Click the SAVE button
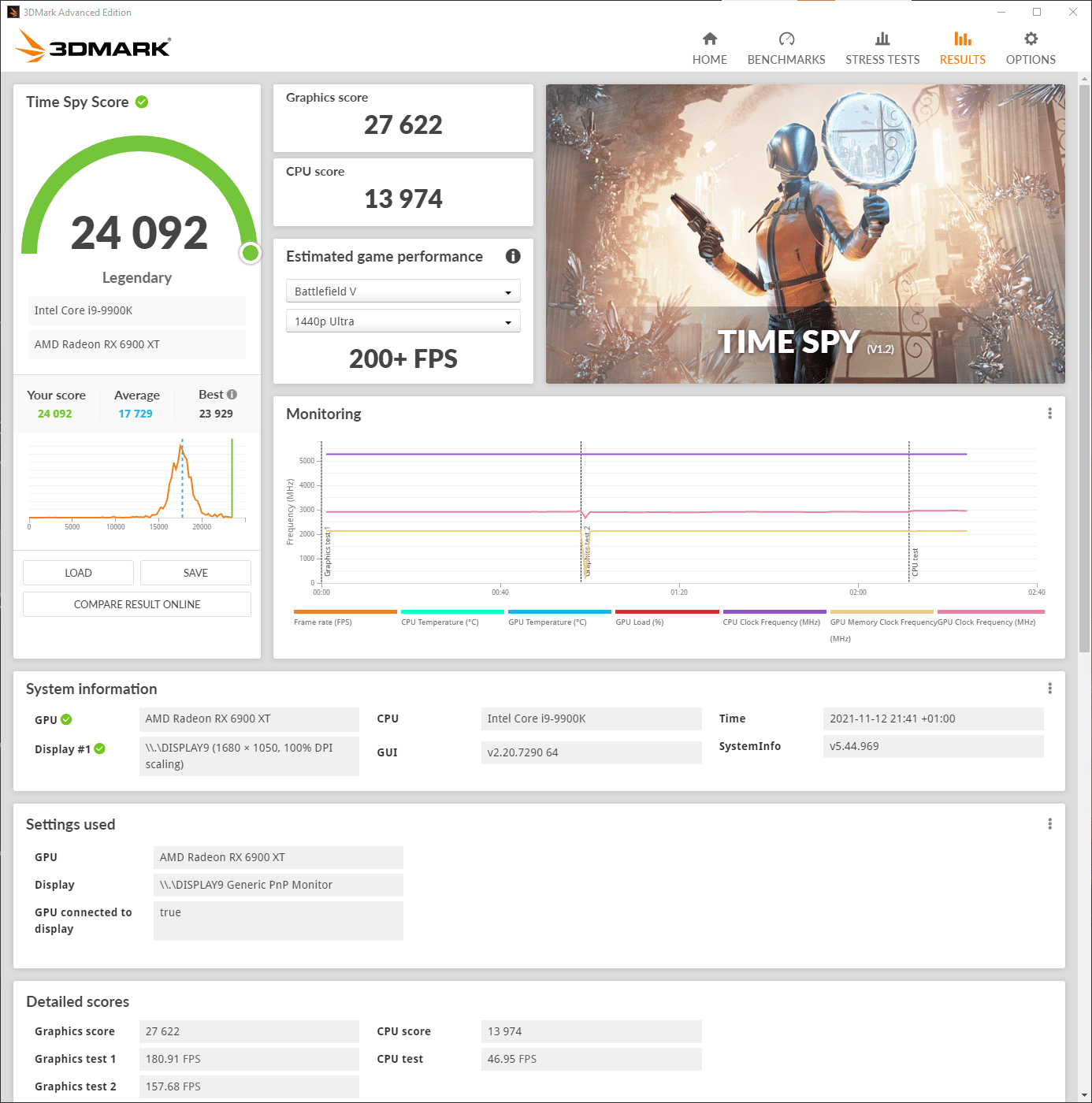This screenshot has width=1092, height=1103. [x=195, y=573]
